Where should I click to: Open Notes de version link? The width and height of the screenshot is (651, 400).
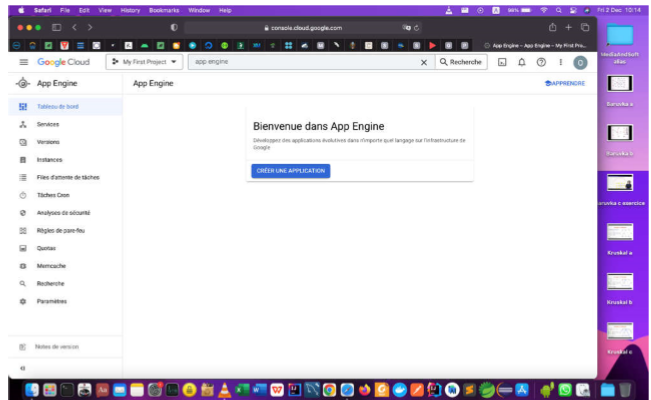coord(57,347)
